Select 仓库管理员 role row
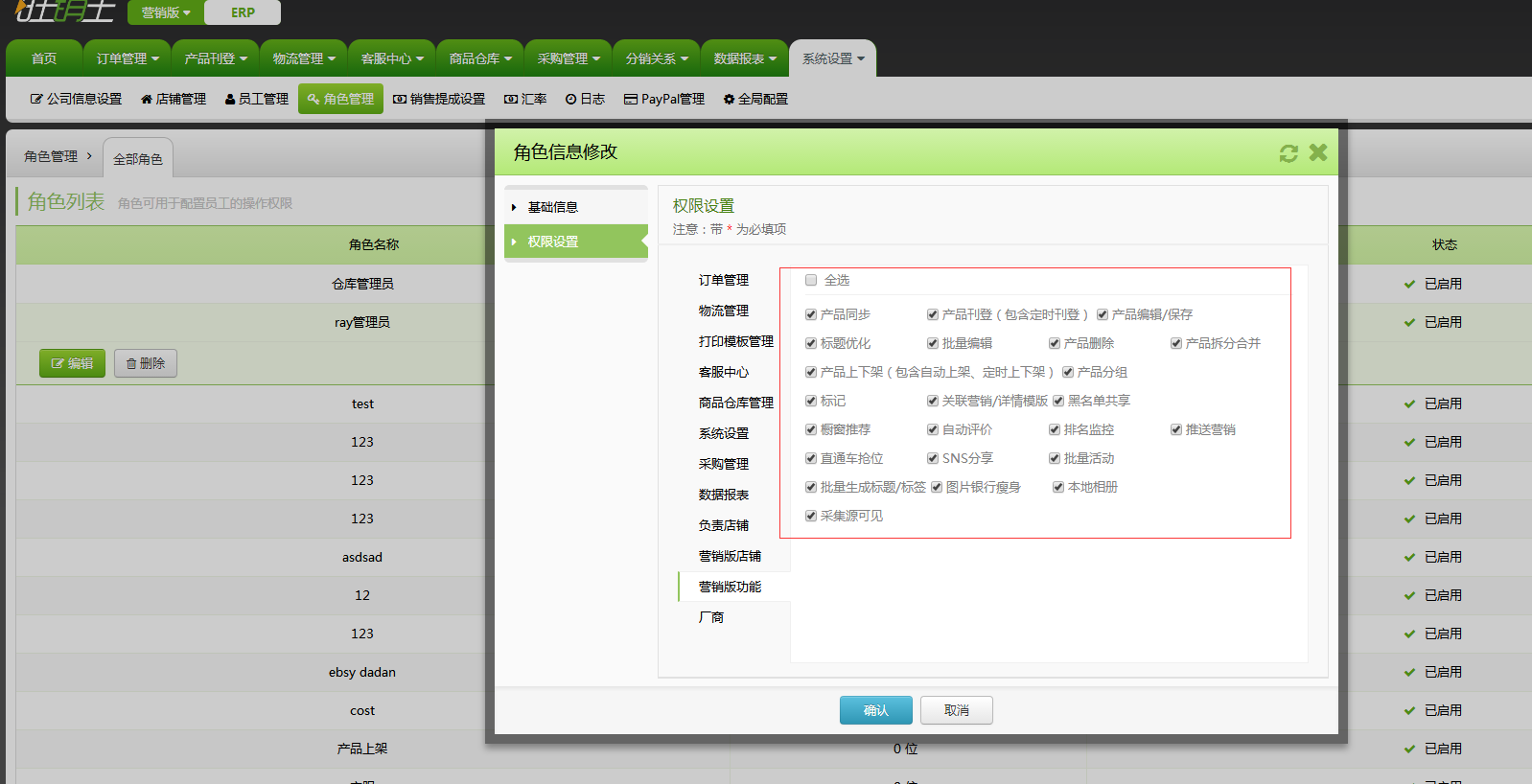 point(362,284)
